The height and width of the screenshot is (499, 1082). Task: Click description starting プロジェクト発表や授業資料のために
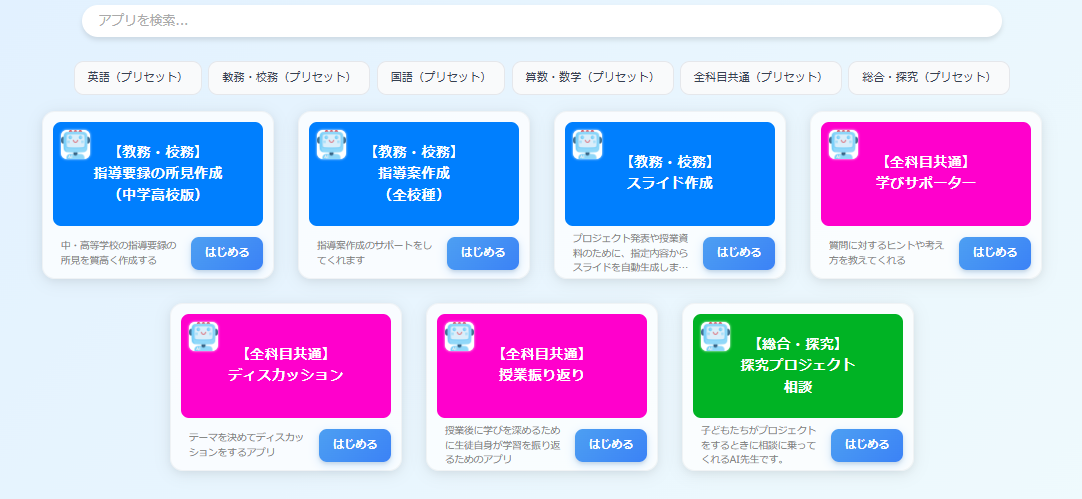pyautogui.click(x=631, y=253)
